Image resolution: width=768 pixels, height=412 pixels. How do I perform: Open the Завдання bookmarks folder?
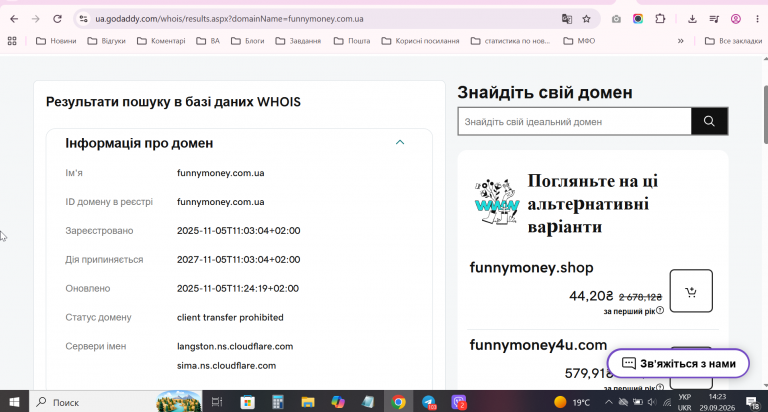[298, 41]
